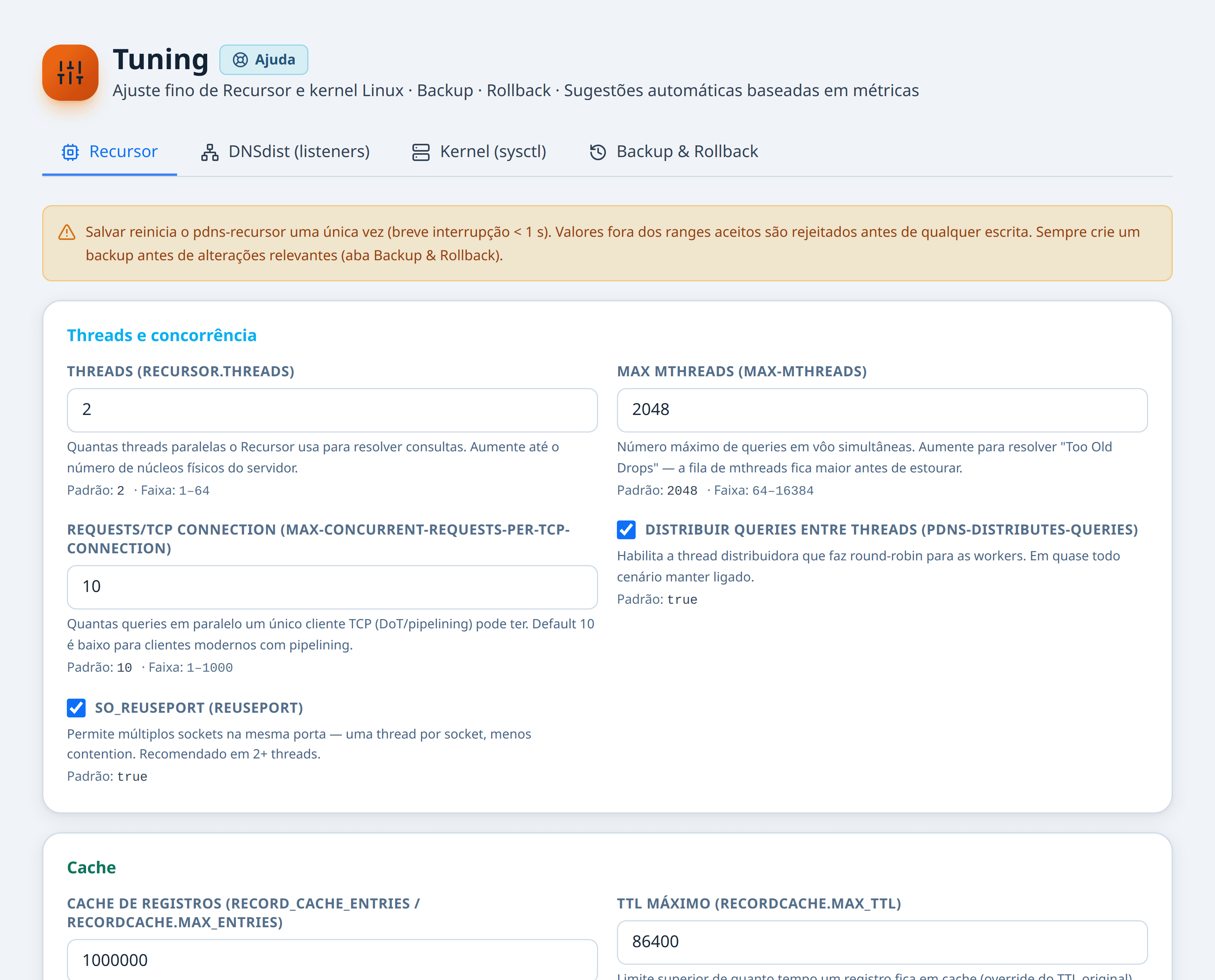
Task: Click the network icon on DNSdist tab
Action: [210, 152]
